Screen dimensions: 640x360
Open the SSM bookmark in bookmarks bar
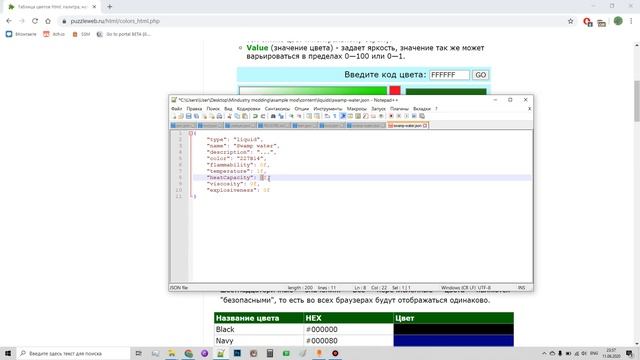81,34
